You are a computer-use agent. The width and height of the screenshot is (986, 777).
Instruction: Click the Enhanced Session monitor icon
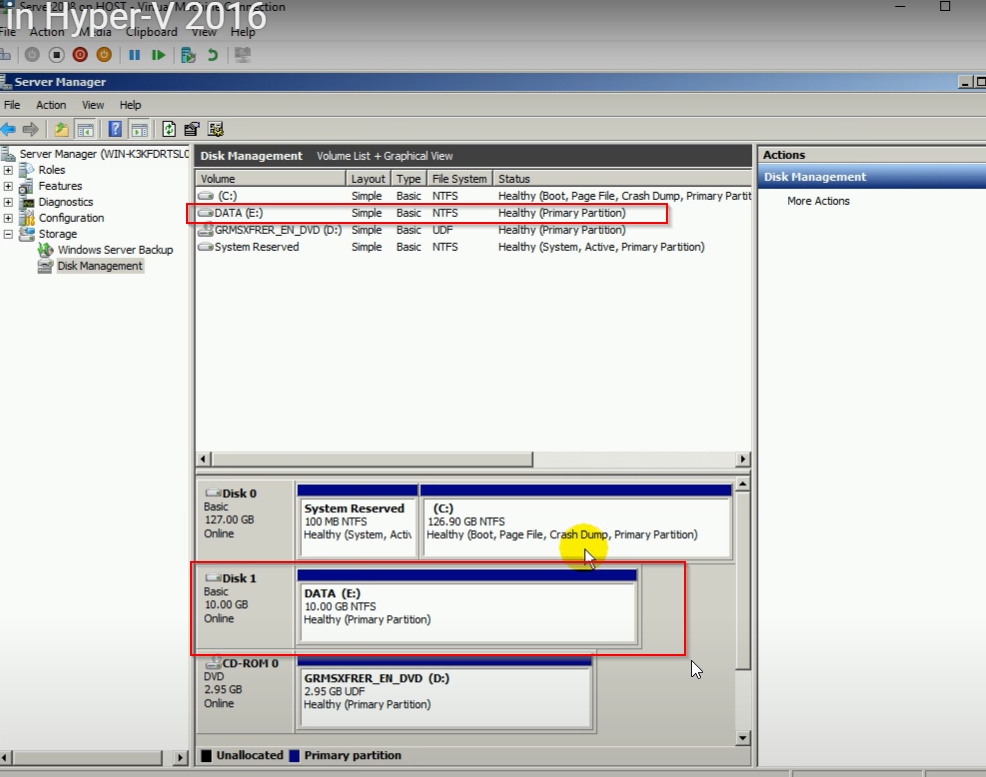[242, 55]
